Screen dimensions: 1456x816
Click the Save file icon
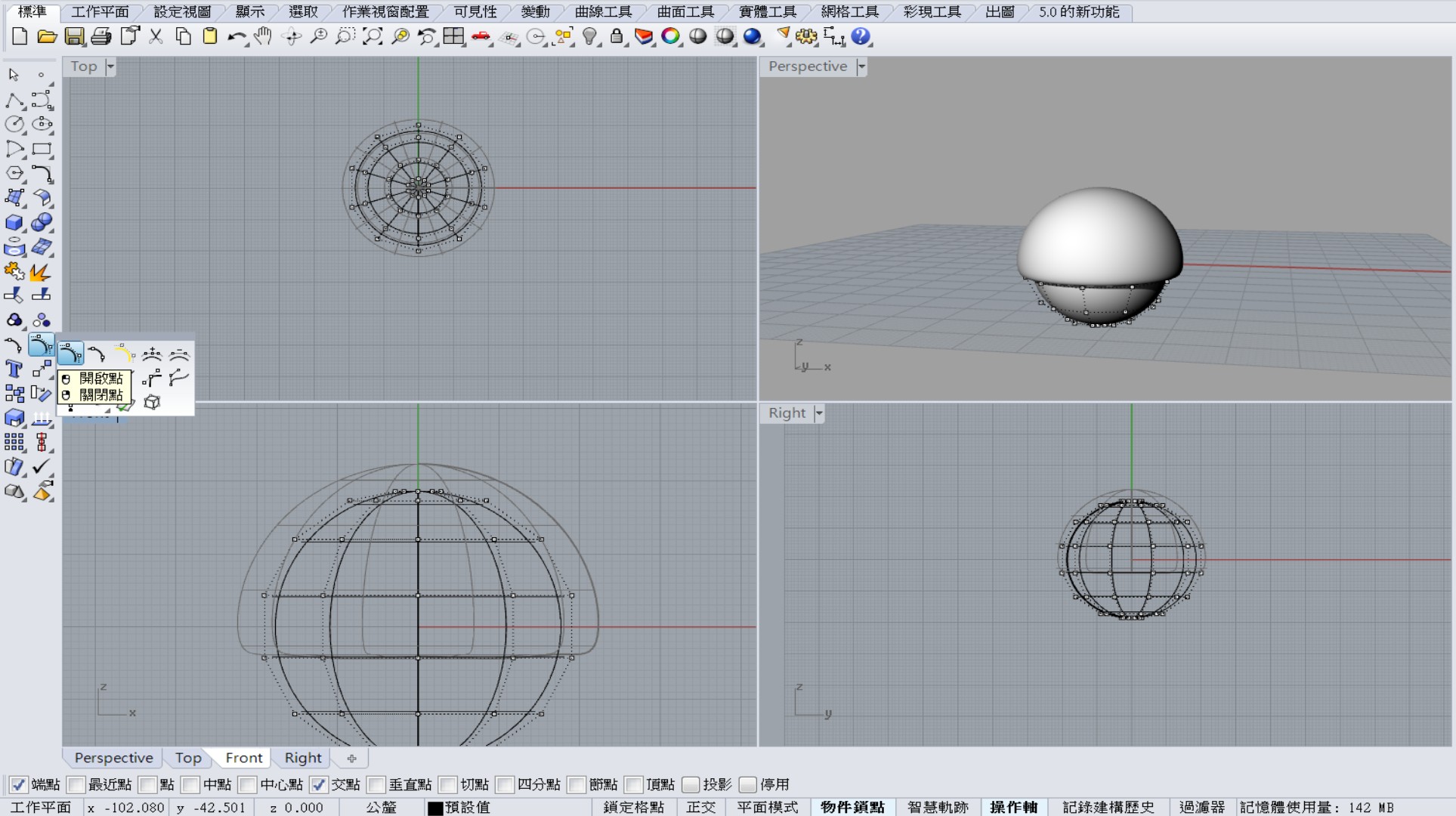click(x=74, y=36)
